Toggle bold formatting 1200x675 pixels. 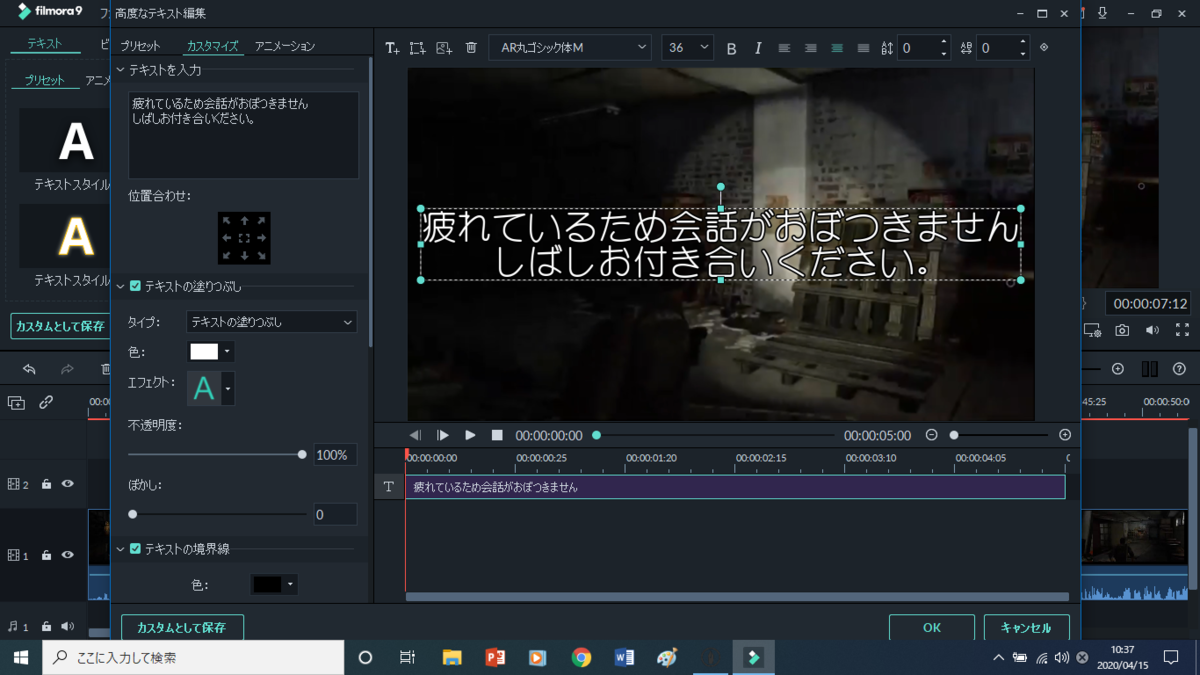pos(731,48)
